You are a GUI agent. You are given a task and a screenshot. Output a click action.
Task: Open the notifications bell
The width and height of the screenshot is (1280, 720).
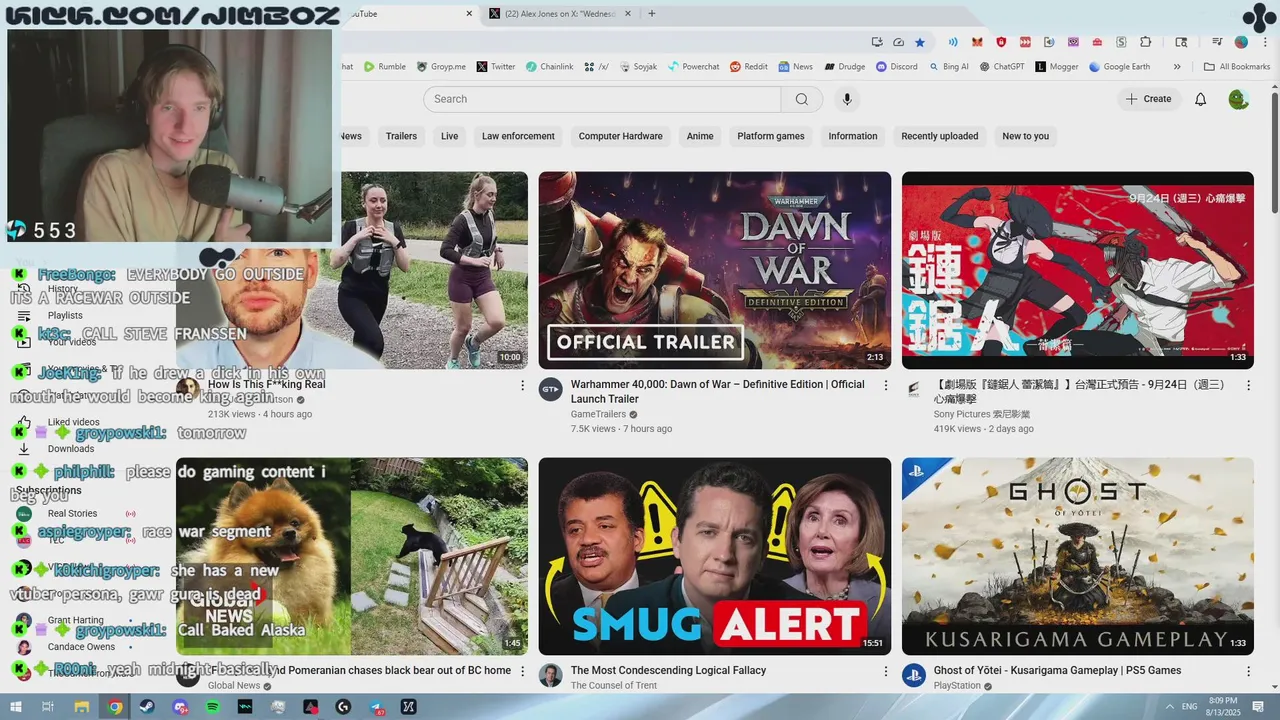coord(1201,99)
